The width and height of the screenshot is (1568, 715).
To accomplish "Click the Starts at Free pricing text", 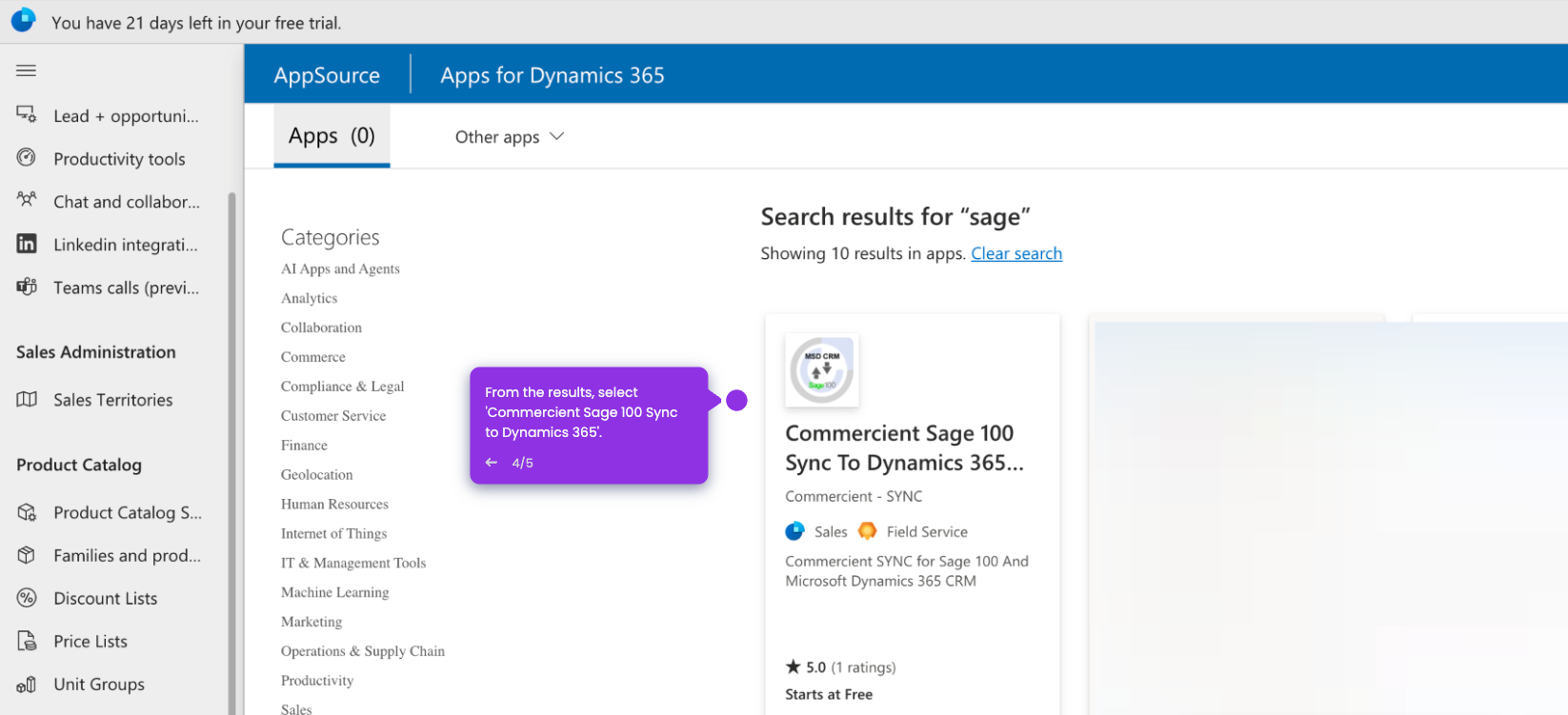I will (x=829, y=694).
